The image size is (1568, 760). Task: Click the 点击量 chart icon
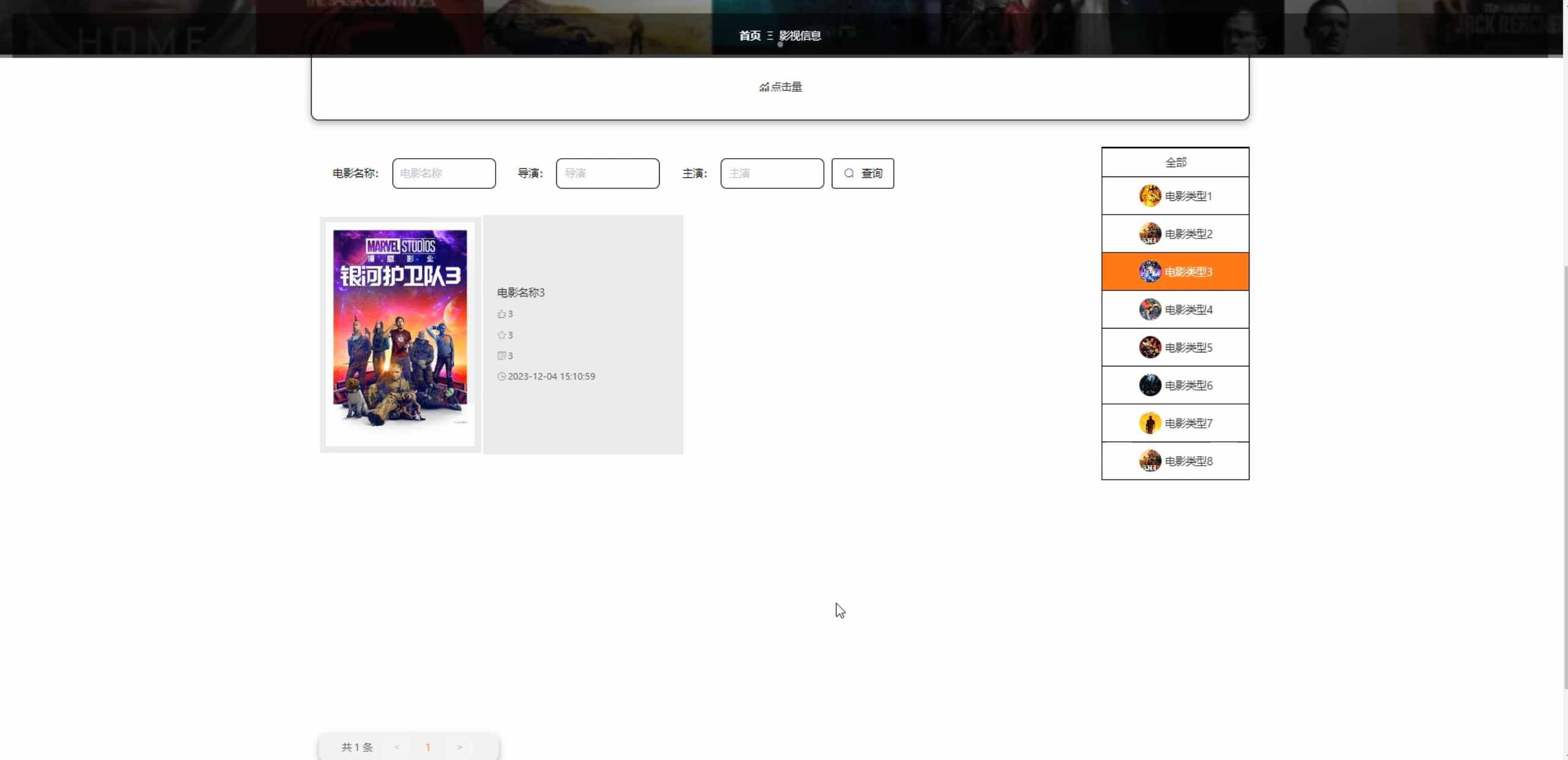pyautogui.click(x=764, y=88)
